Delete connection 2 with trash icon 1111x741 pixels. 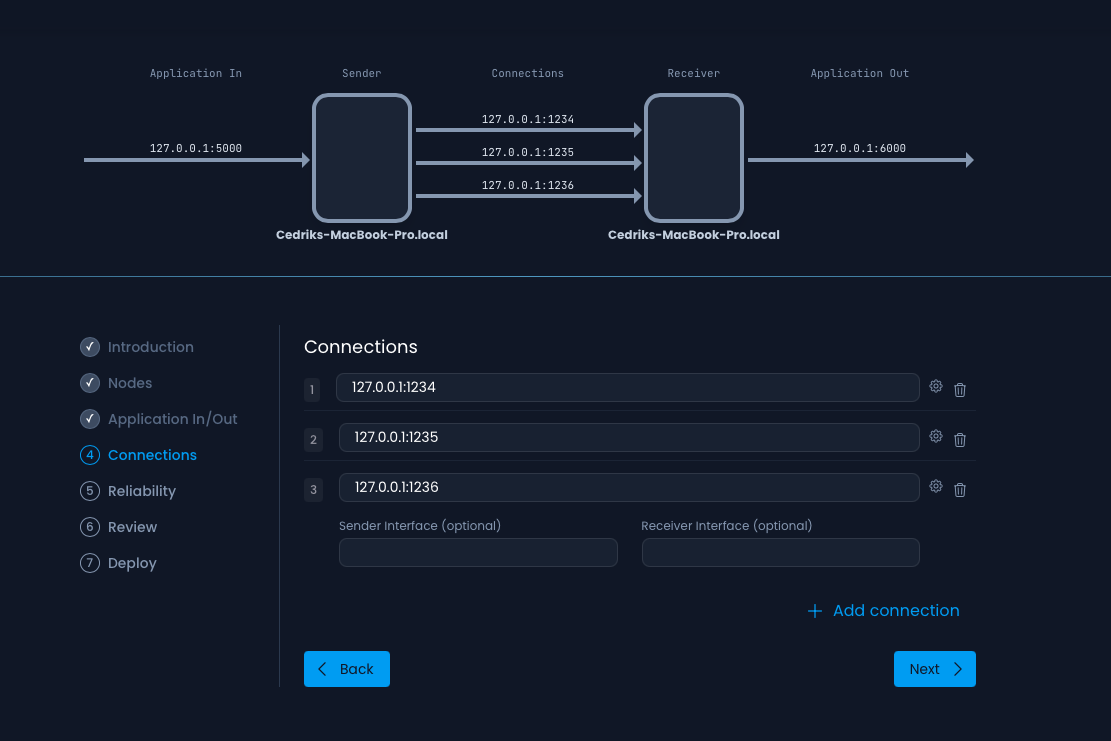pos(960,440)
